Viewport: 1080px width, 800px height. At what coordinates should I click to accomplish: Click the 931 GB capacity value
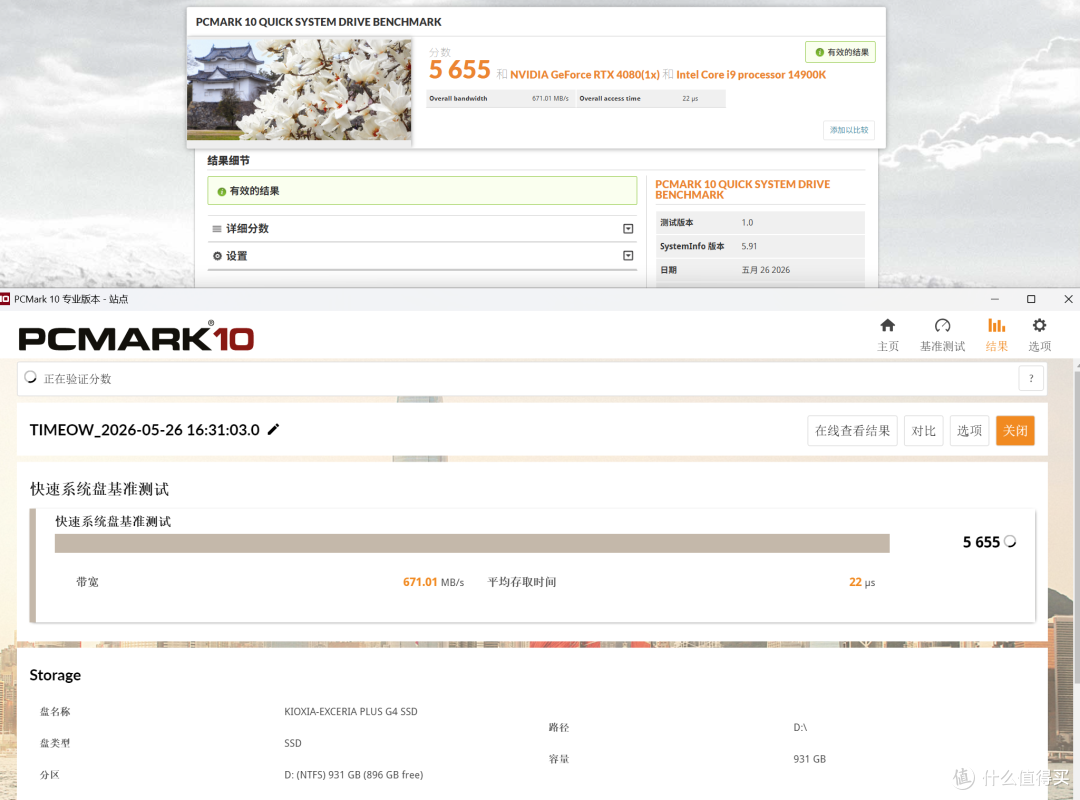(809, 759)
